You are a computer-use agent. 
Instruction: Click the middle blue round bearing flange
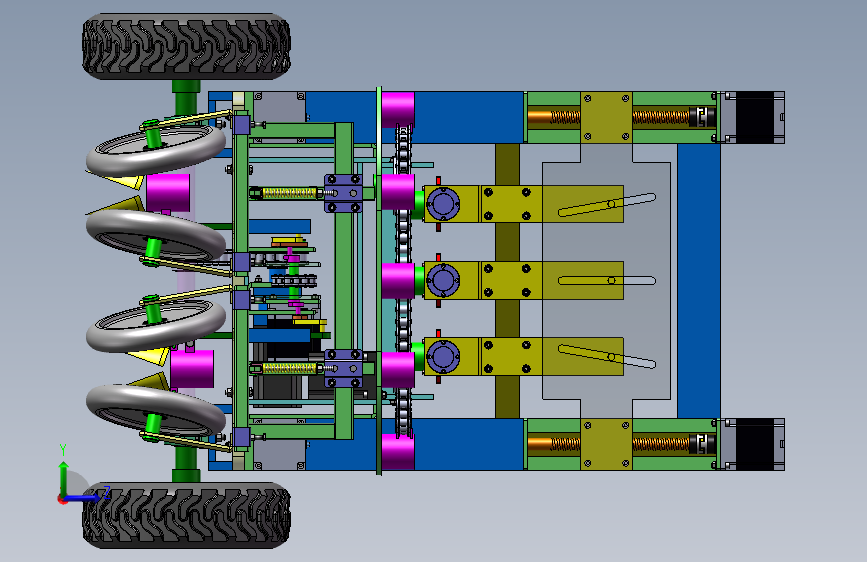pos(443,280)
